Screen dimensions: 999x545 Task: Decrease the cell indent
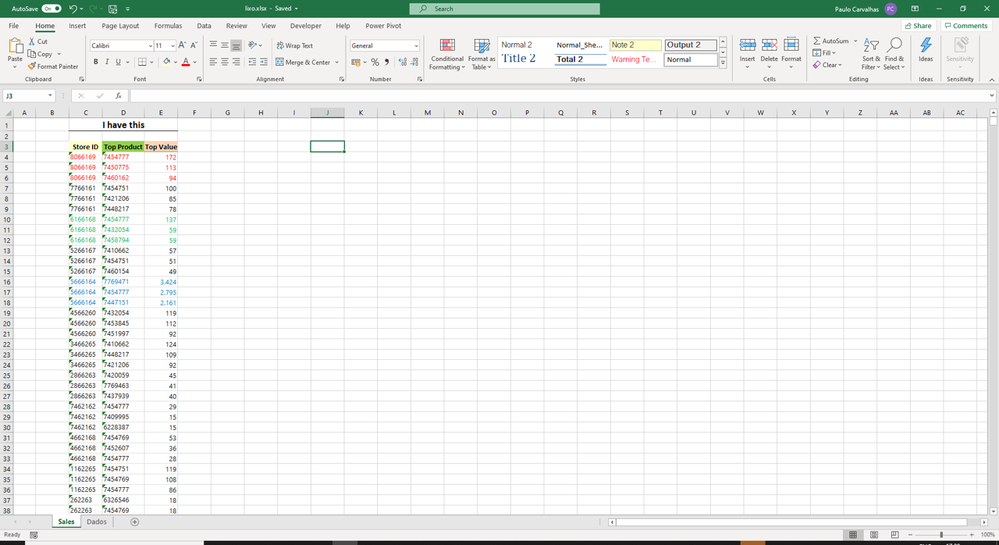252,62
